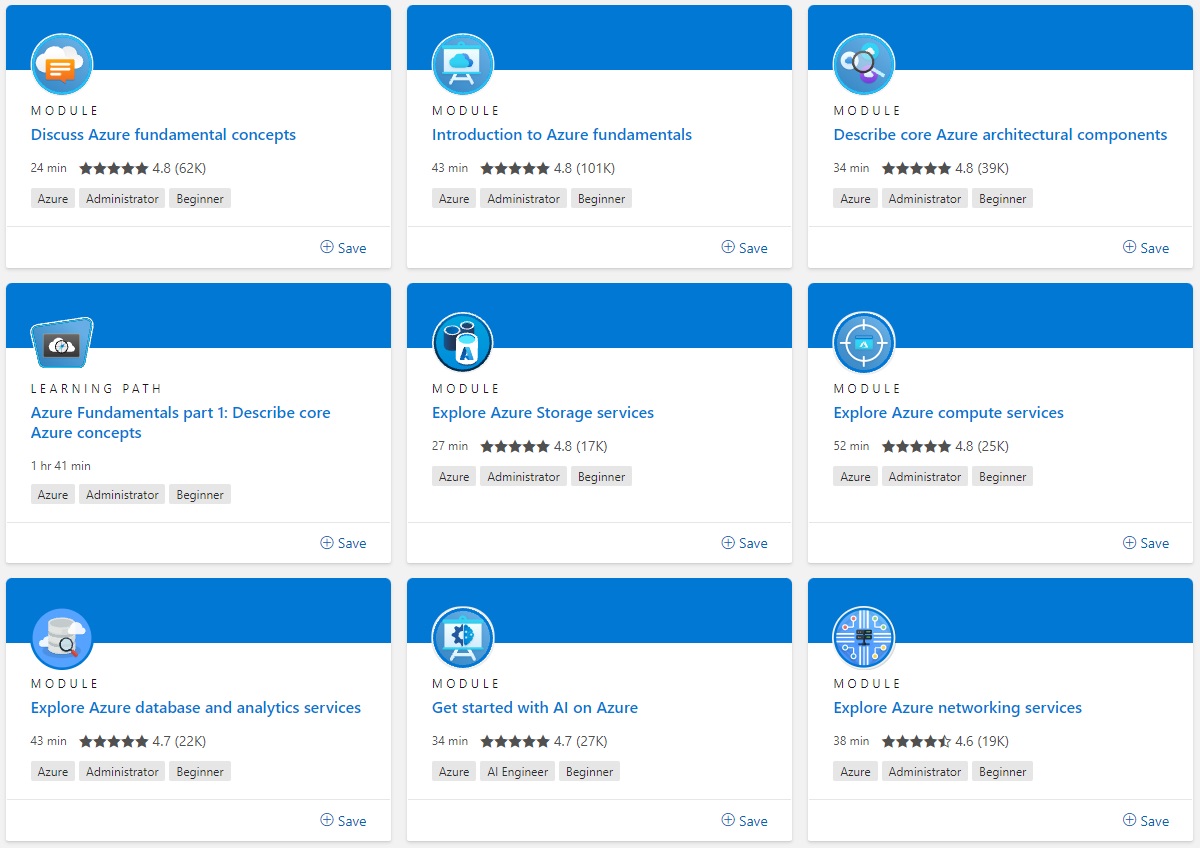1200x848 pixels.
Task: Open Discuss Azure fundamental concepts module
Action: 163,135
